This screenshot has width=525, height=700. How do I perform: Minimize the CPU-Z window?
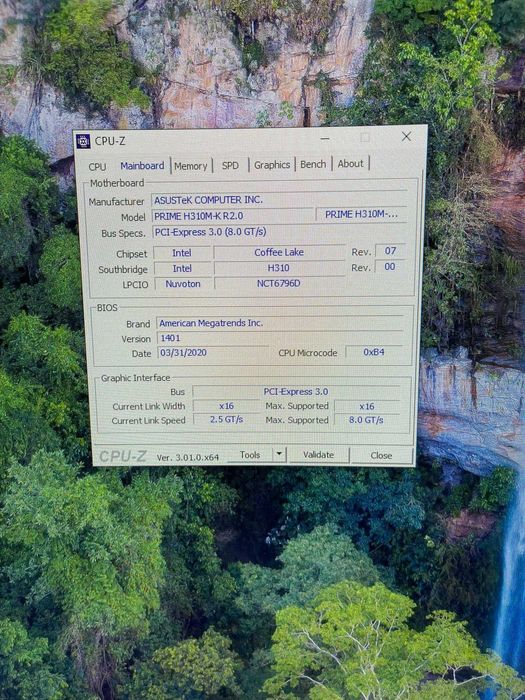[x=325, y=138]
